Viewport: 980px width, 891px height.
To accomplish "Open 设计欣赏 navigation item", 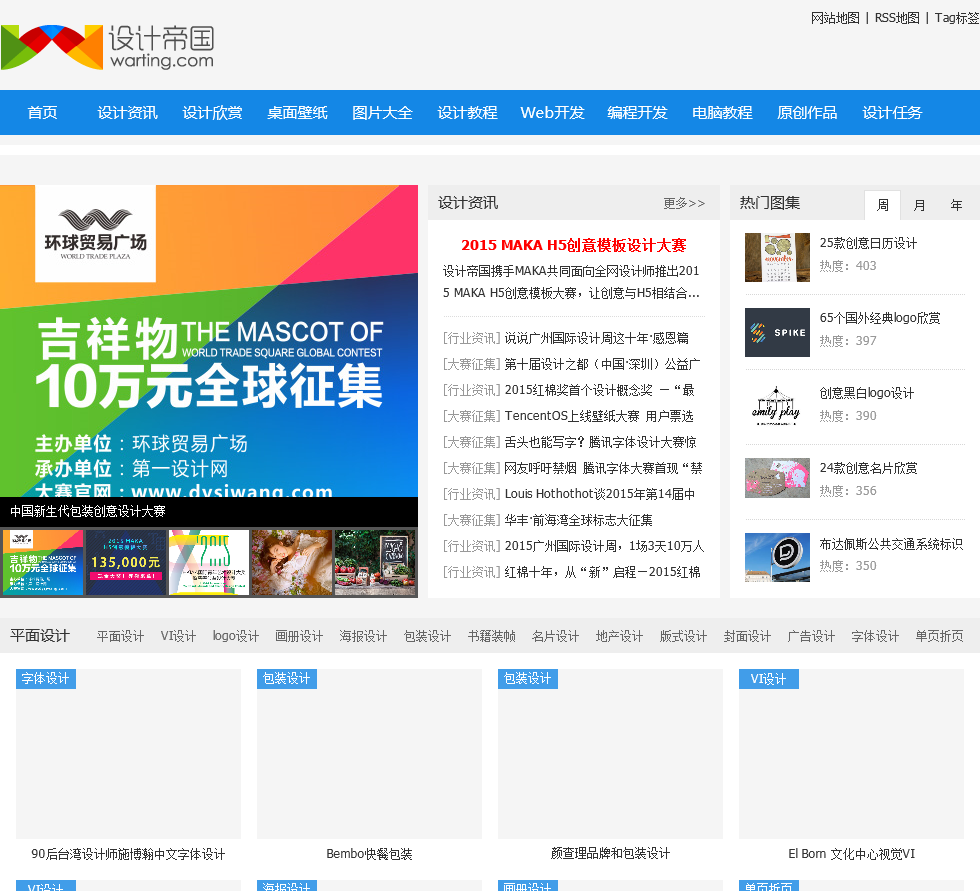I will point(212,112).
